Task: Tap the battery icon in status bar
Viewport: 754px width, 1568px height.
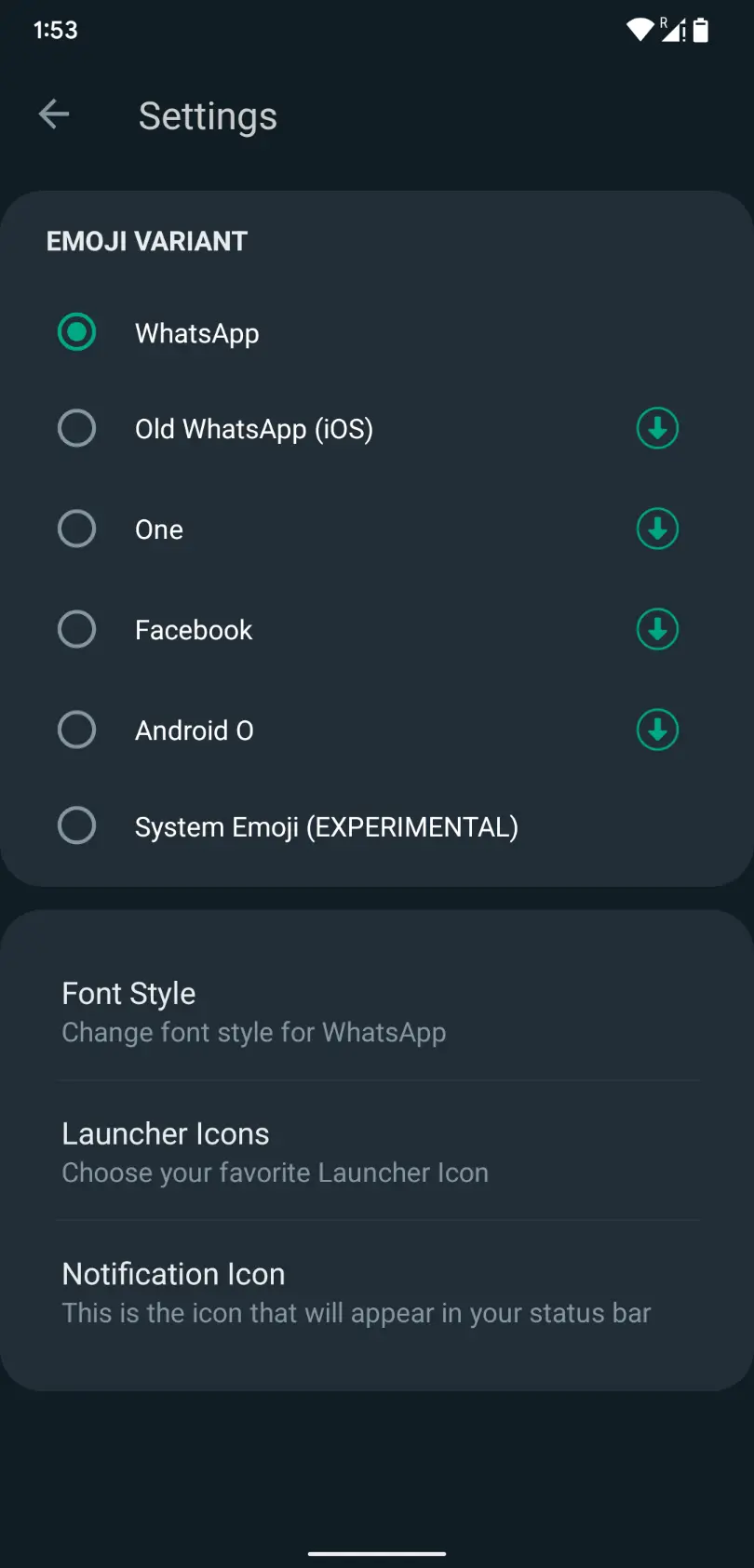Action: pyautogui.click(x=701, y=31)
